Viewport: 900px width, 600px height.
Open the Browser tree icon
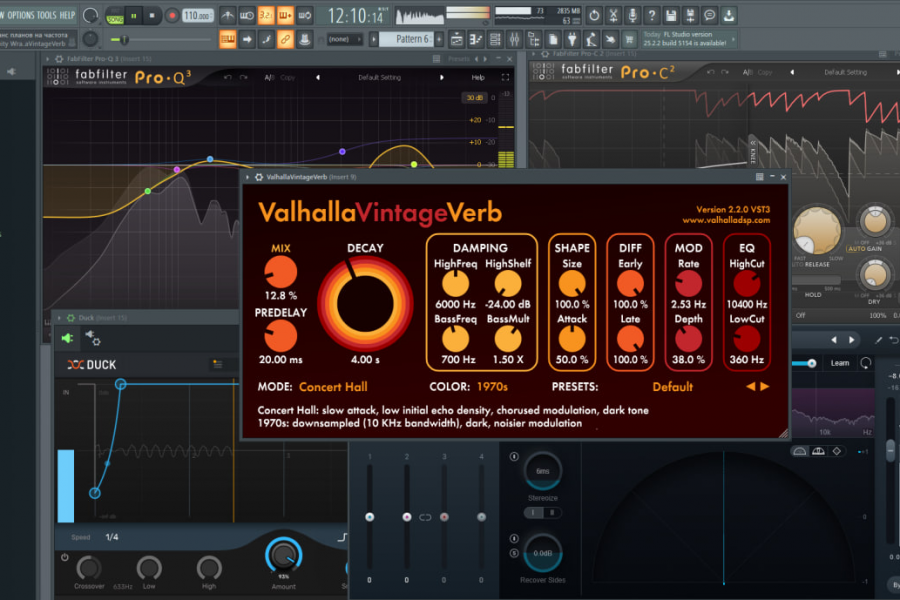[x=534, y=40]
